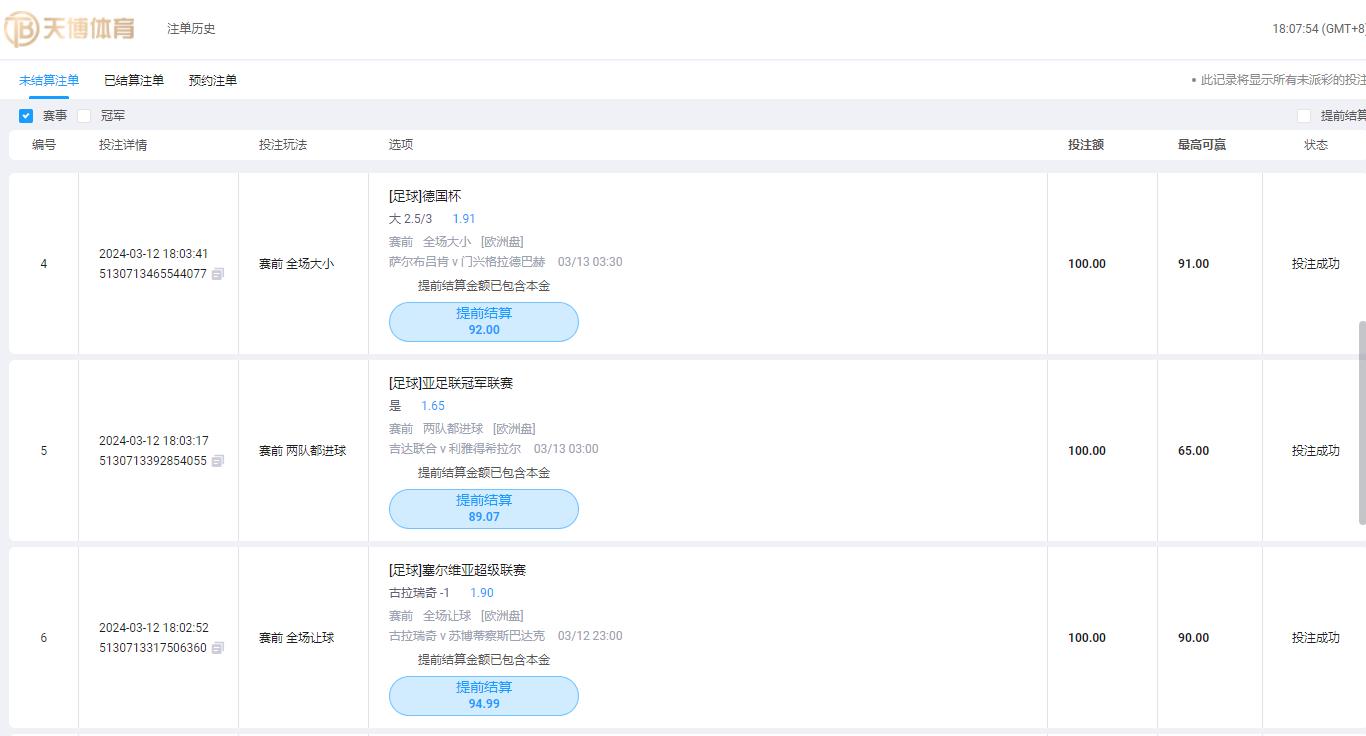Click the 投注成功 status in row 5
This screenshot has width=1366, height=736.
[x=1316, y=451]
